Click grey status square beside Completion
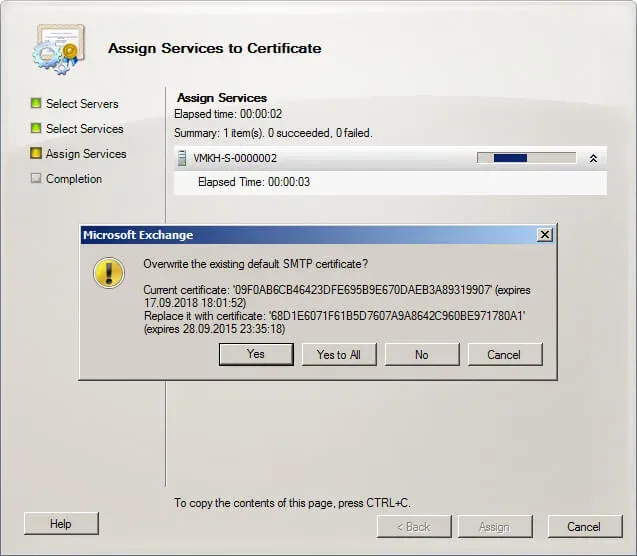The height and width of the screenshot is (556, 637). coord(36,178)
